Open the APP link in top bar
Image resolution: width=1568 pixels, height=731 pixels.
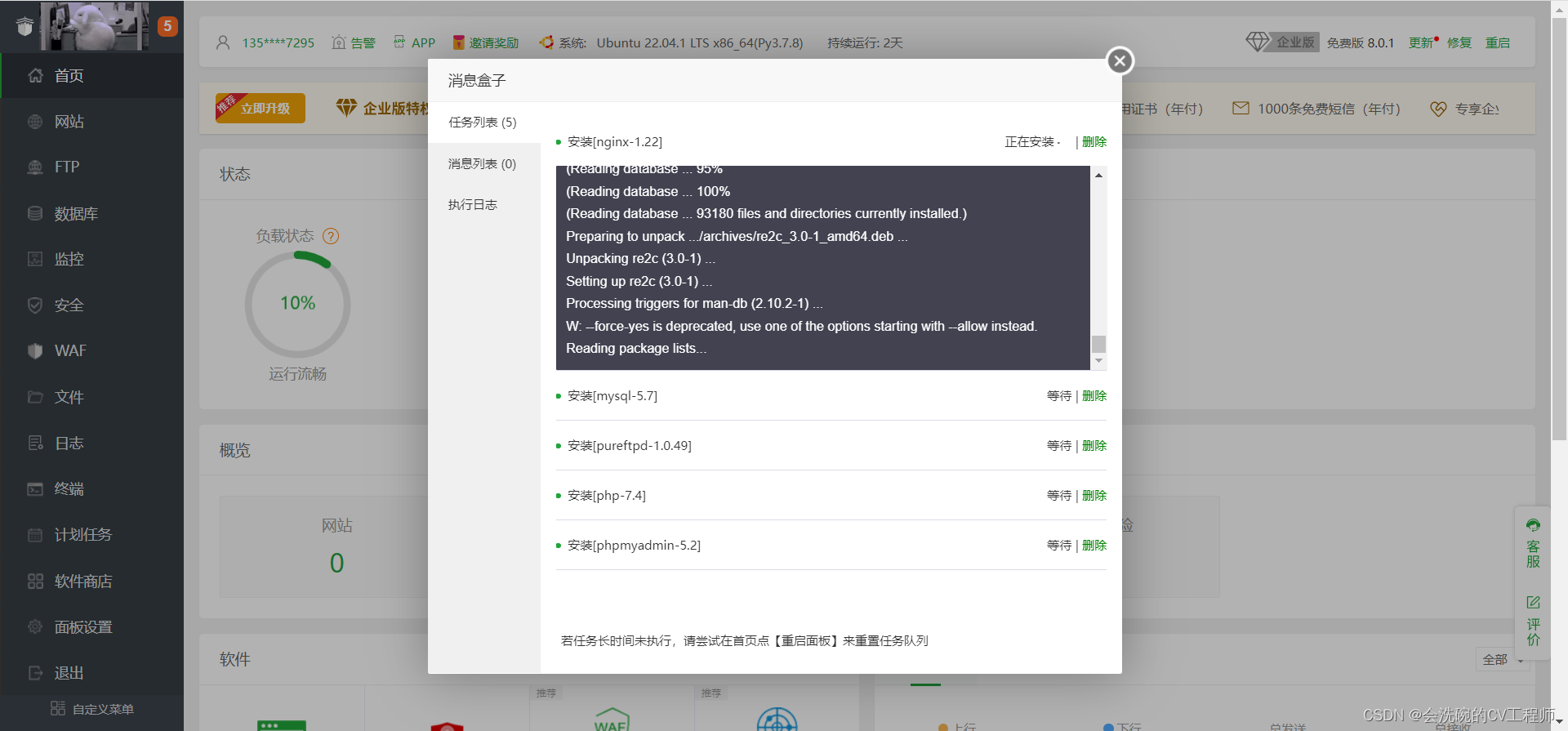coord(414,42)
